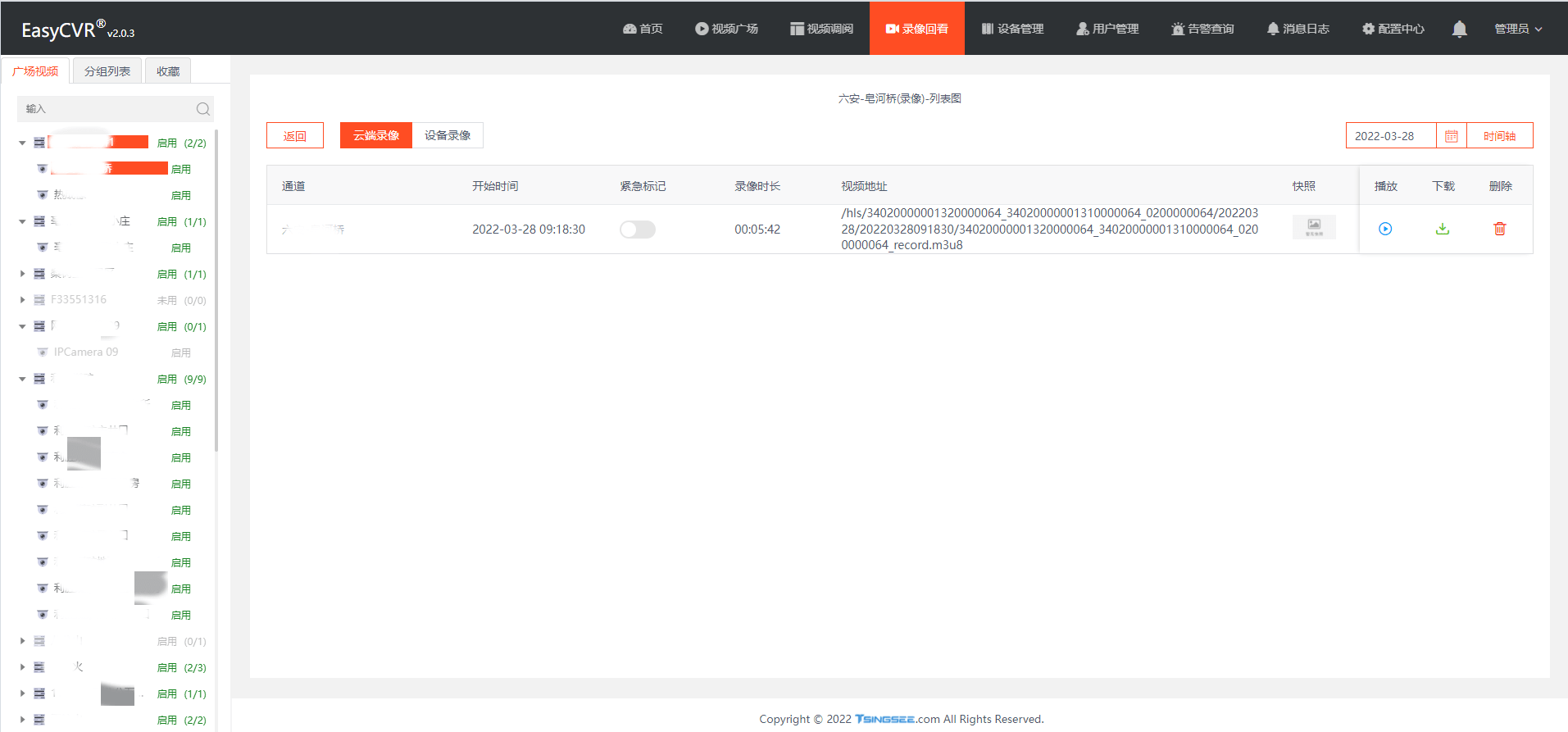Toggle the emergency mark switch

638,230
